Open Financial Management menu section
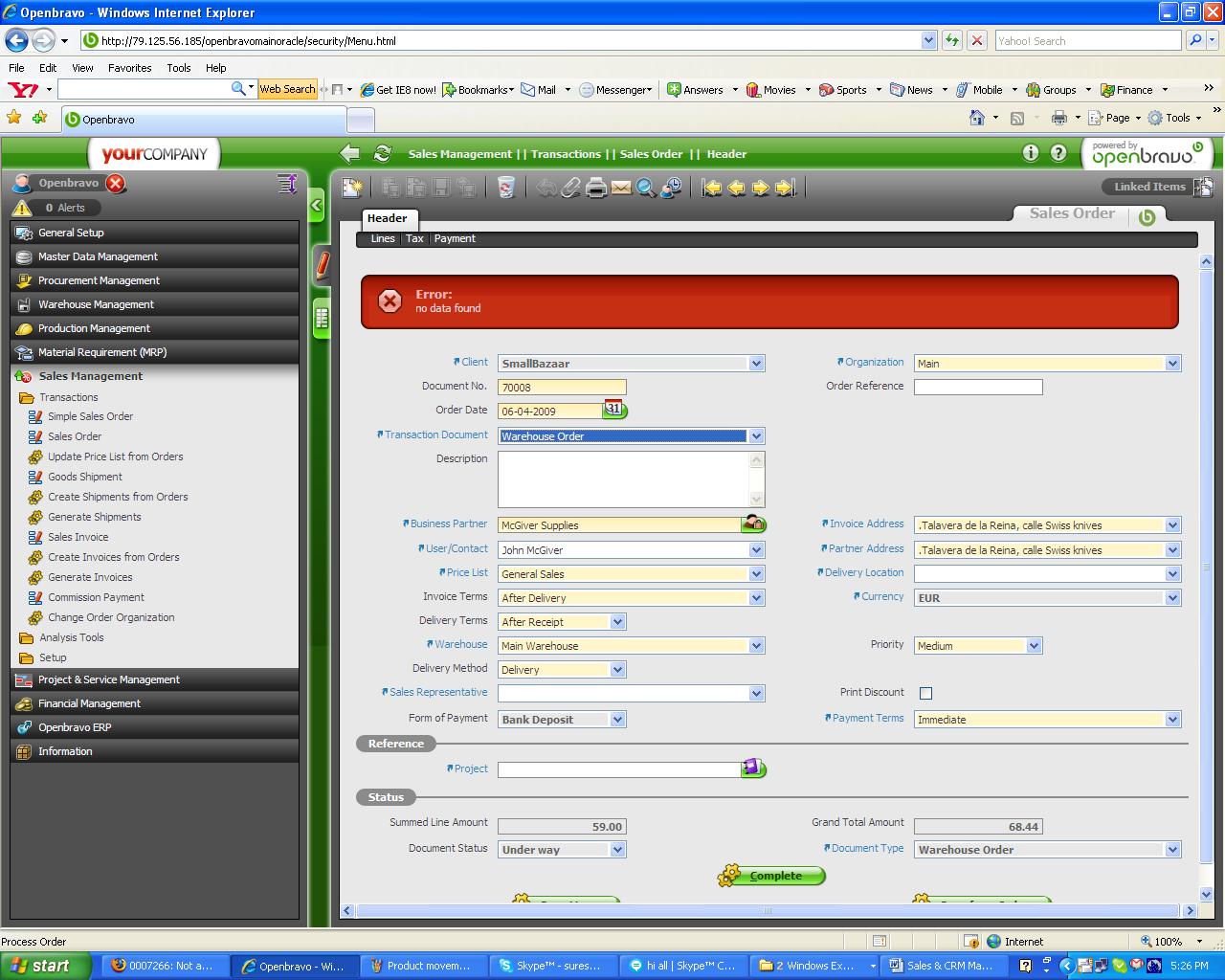 [89, 703]
